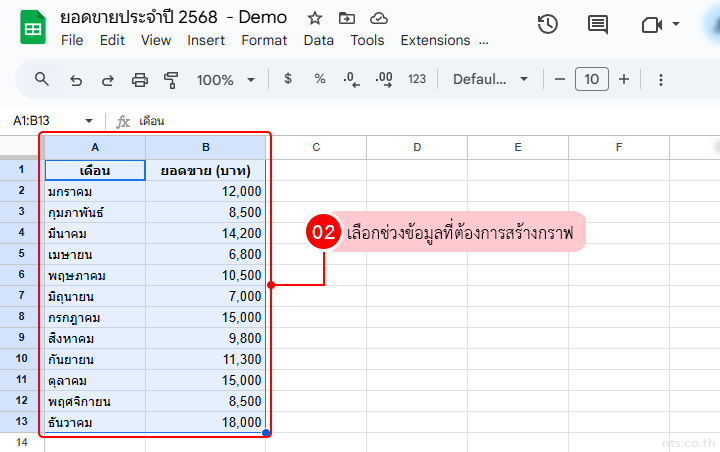Viewport: 720px width, 452px height.
Task: Open the comments panel
Action: point(598,25)
